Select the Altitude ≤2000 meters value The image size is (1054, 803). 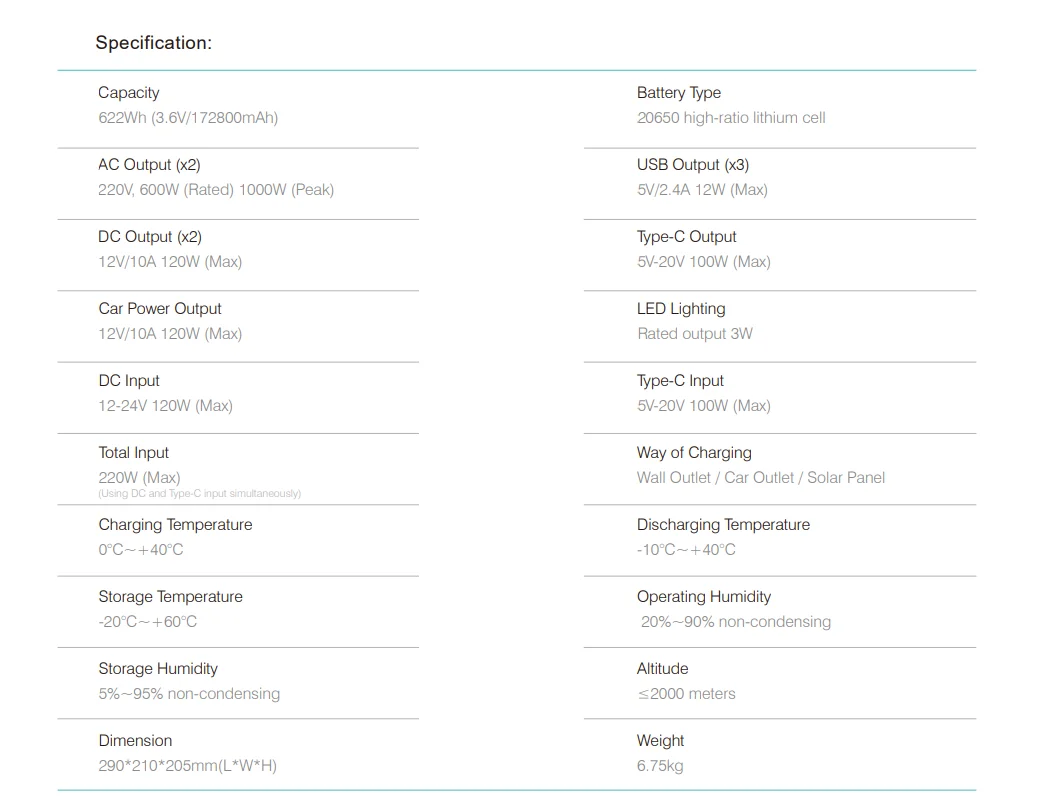coord(686,693)
